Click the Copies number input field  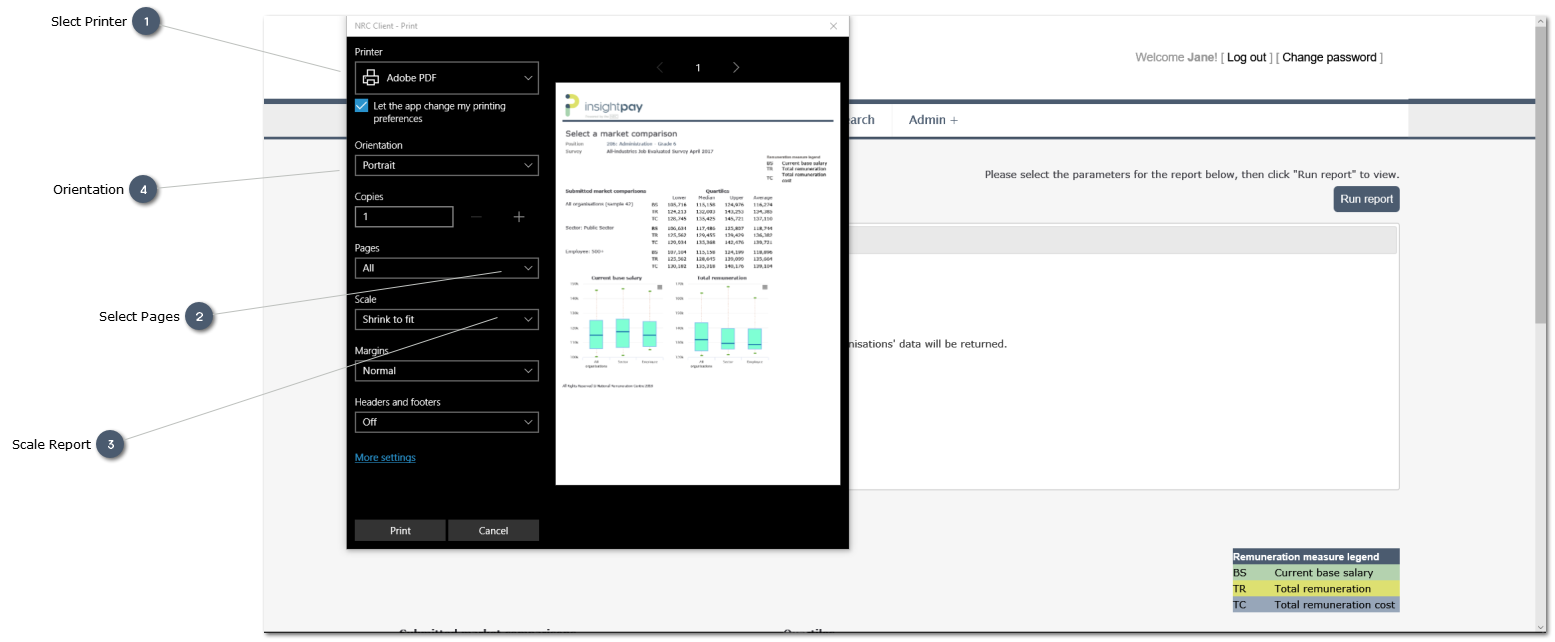404,217
